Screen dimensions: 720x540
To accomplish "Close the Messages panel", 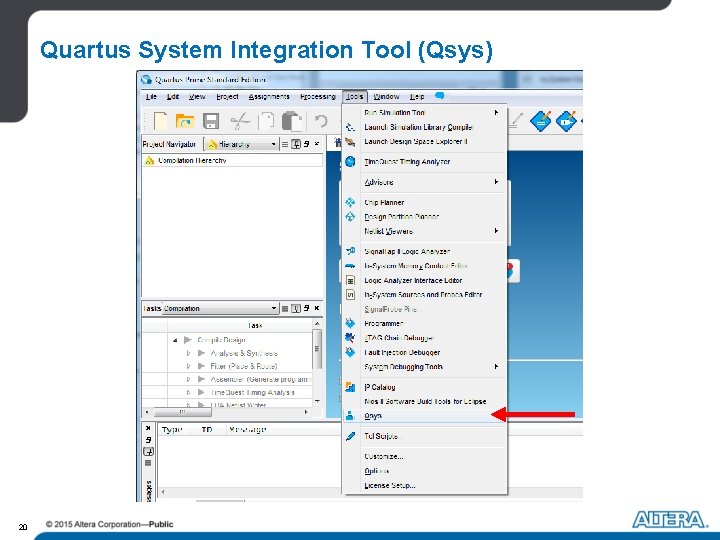I will (148, 428).
